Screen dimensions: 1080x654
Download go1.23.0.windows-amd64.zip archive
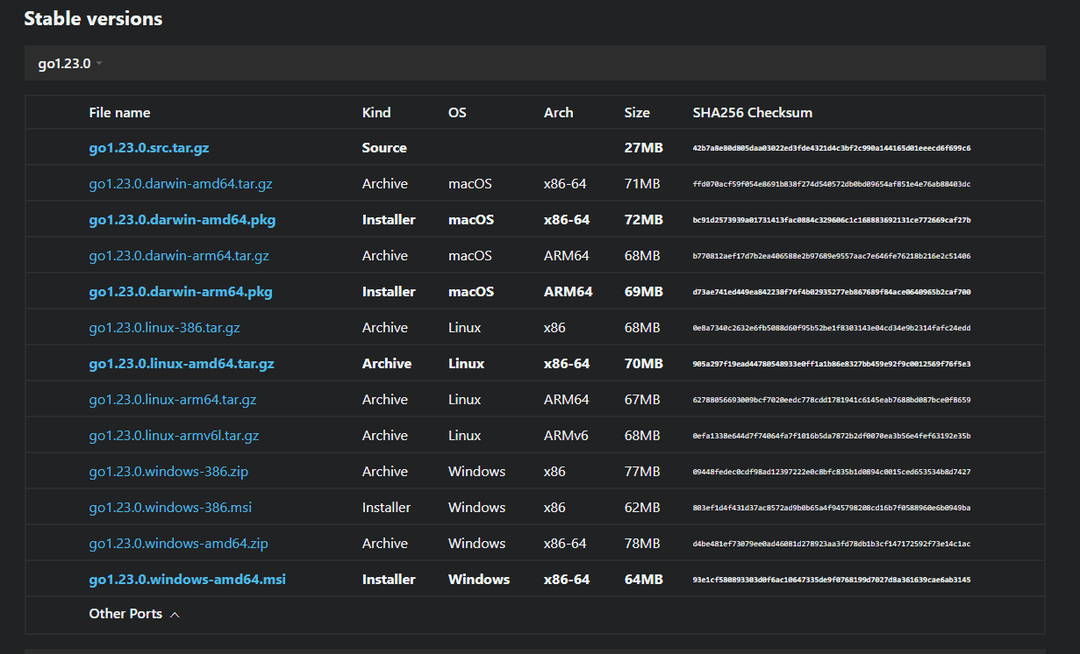pos(178,544)
